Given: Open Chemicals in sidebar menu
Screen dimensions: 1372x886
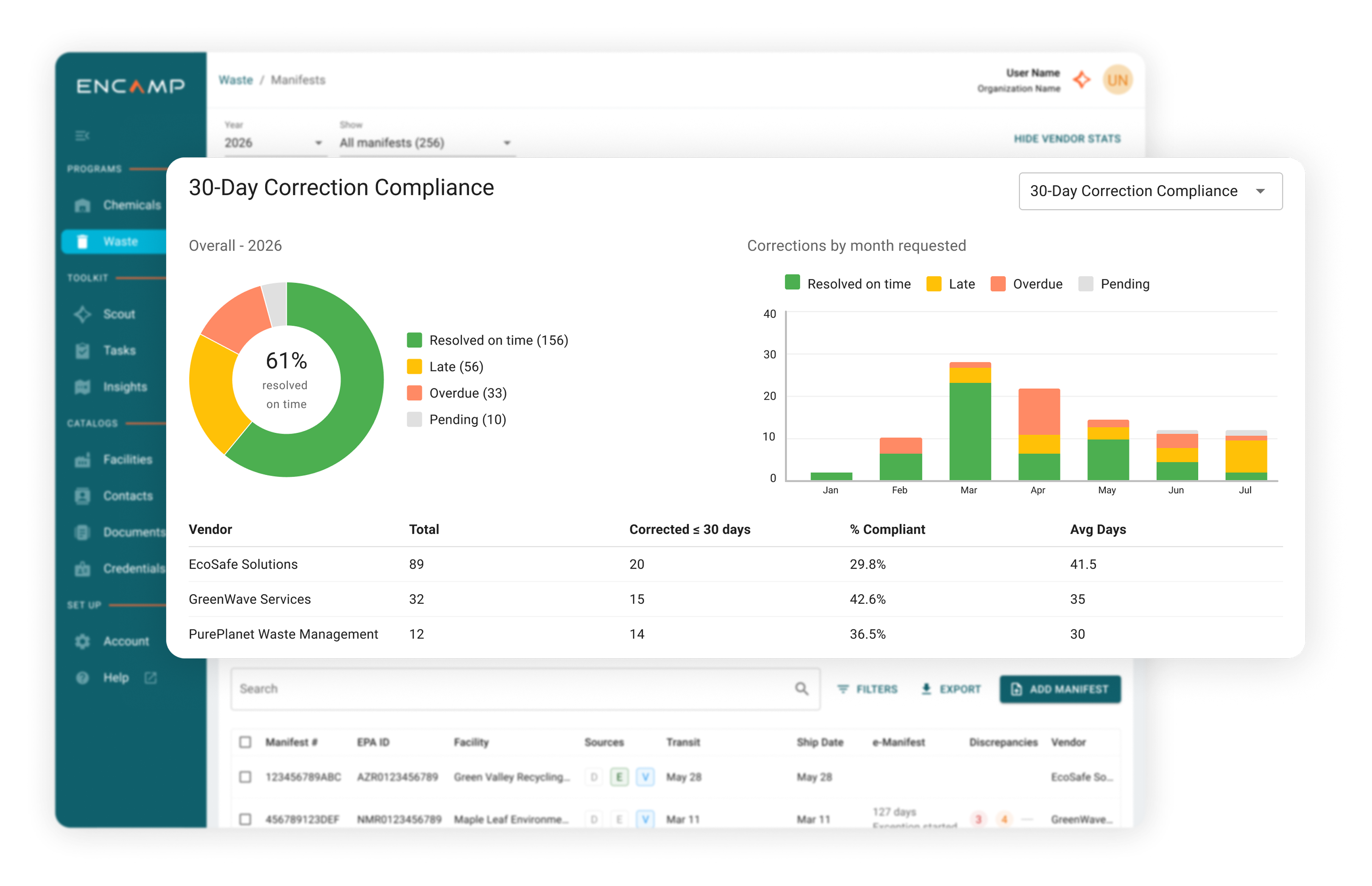Looking at the screenshot, I should 132,205.
